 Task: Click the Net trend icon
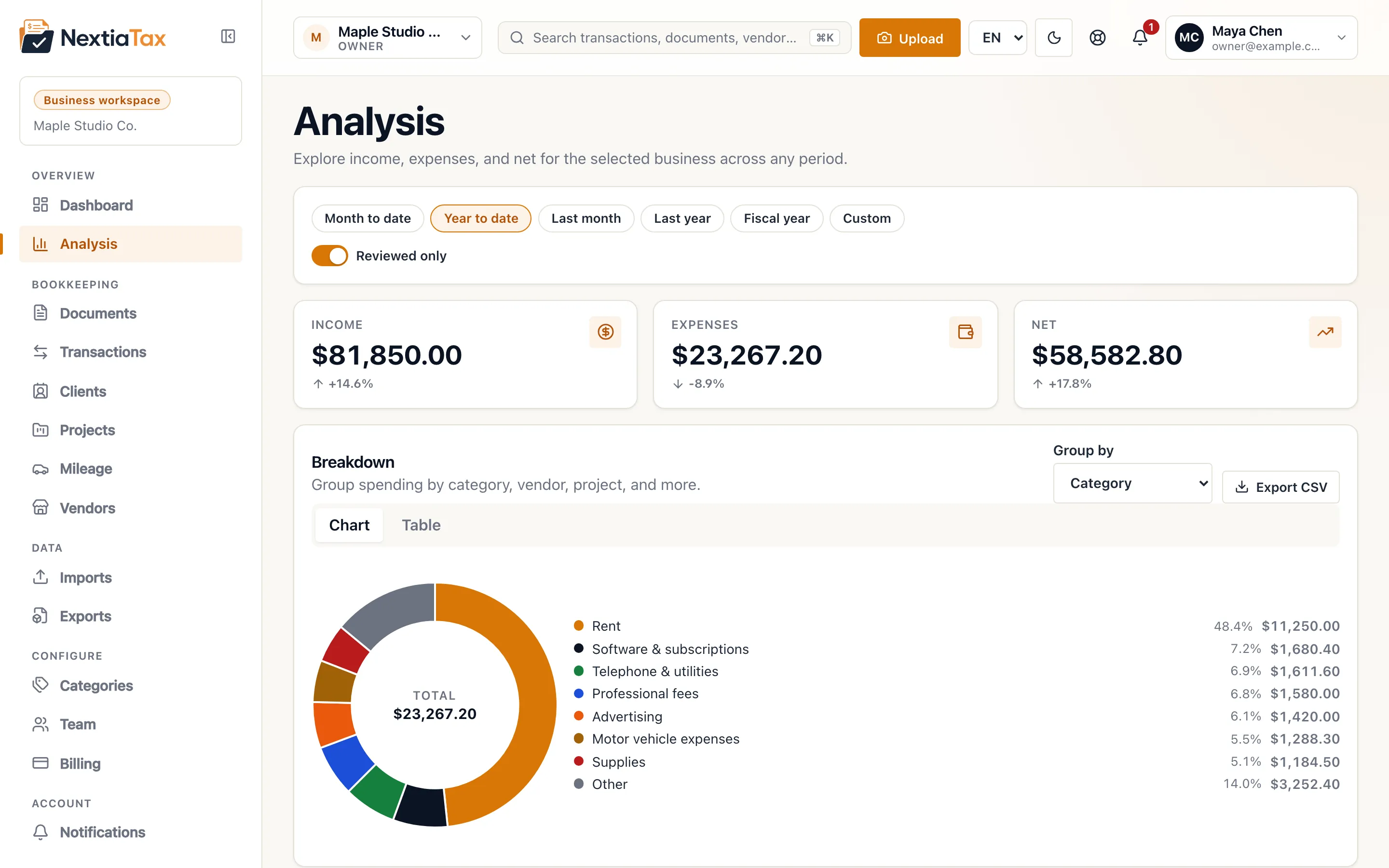(1325, 332)
